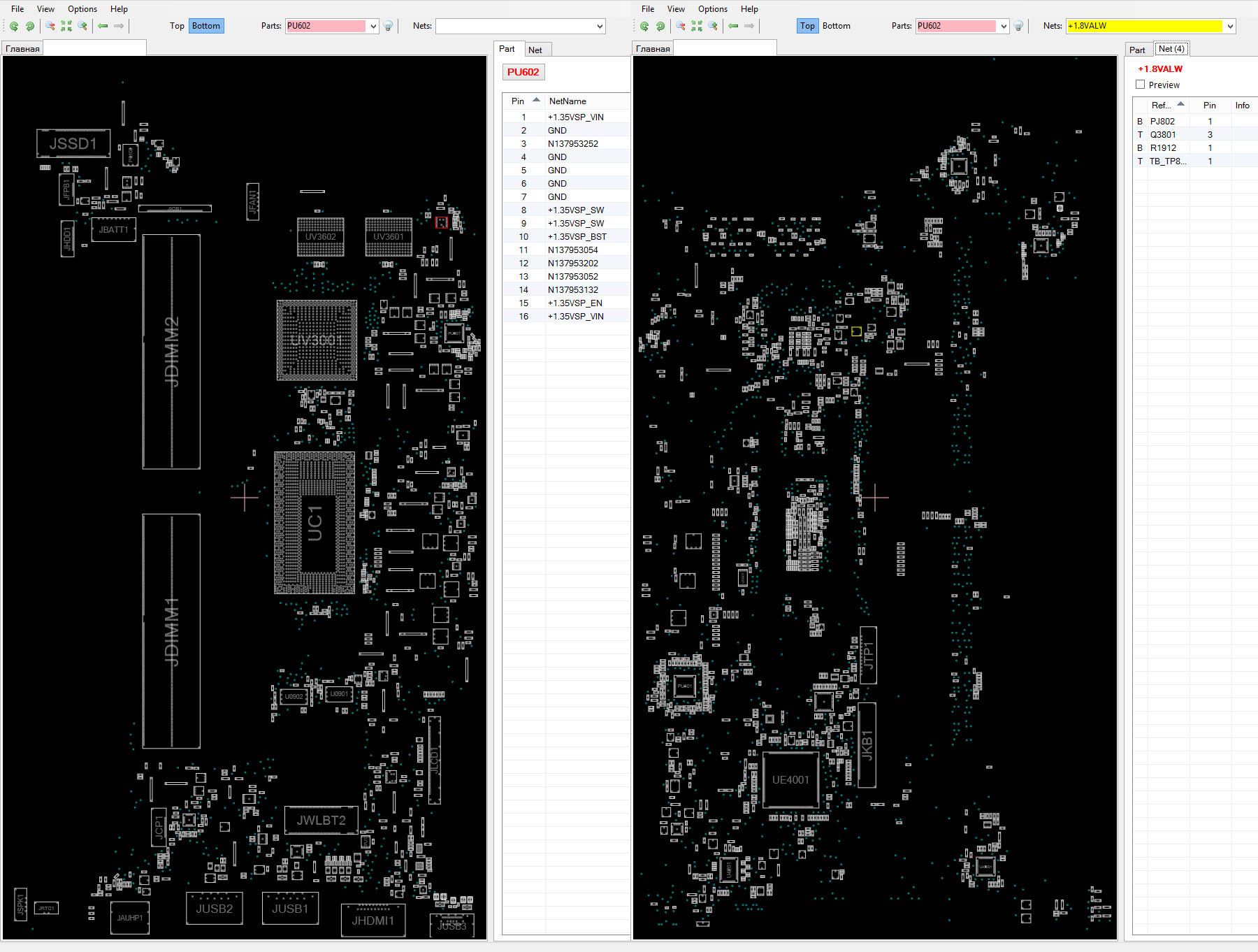Viewport: 1258px width, 952px height.
Task: Switch left window to Top side view
Action: point(177,26)
